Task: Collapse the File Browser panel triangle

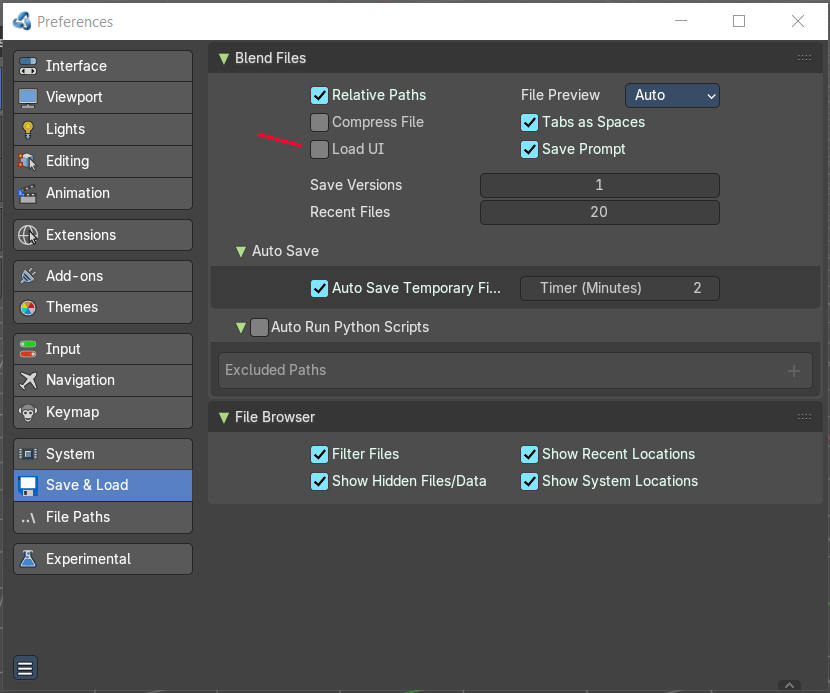Action: point(224,417)
